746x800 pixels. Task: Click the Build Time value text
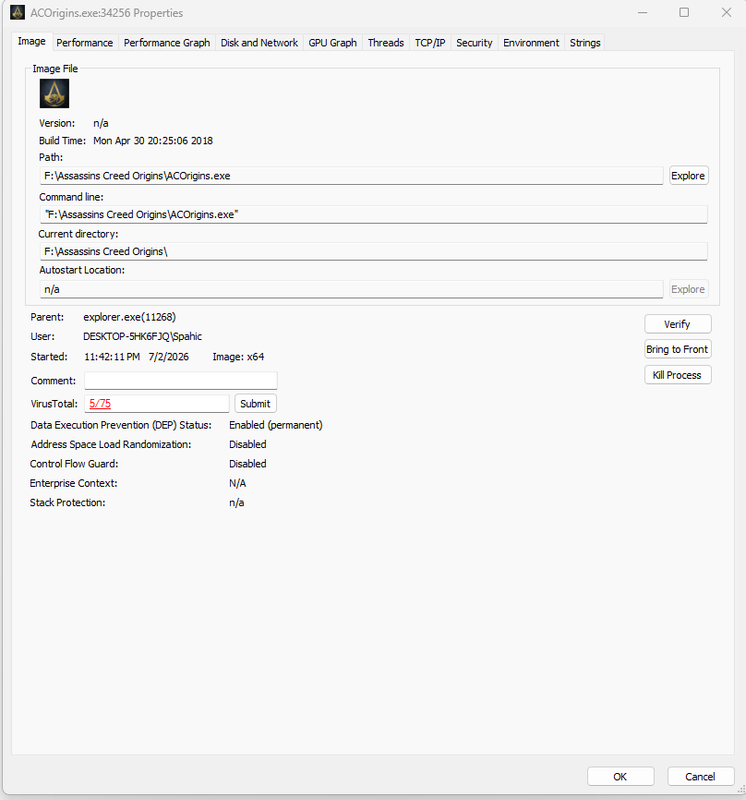click(153, 141)
